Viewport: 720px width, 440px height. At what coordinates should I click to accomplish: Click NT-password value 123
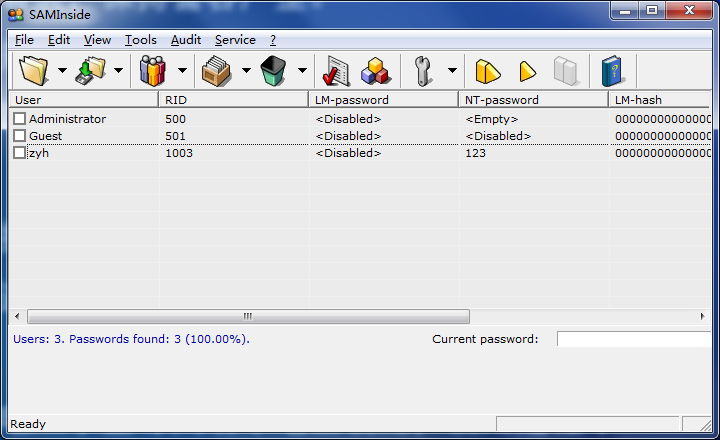point(475,153)
